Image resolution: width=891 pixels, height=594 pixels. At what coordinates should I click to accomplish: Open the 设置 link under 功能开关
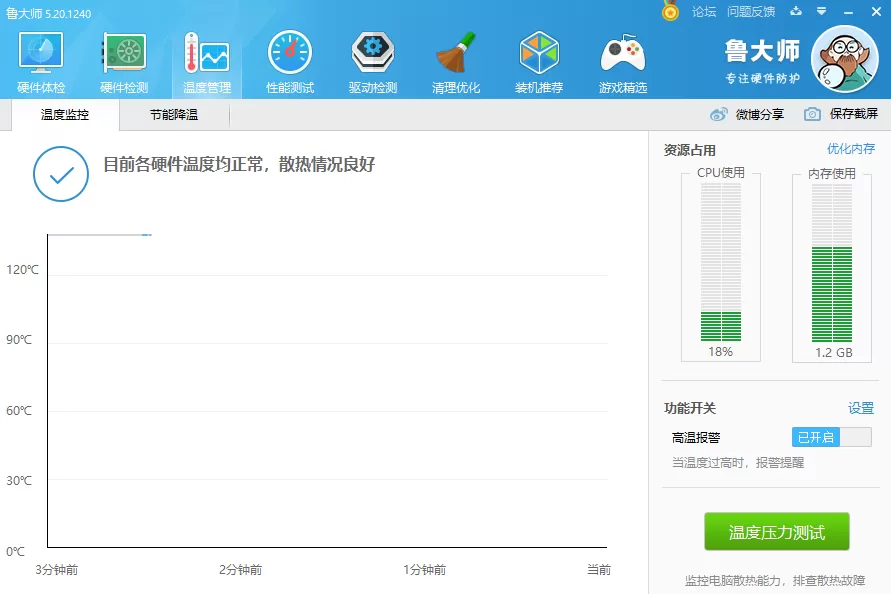coord(861,408)
